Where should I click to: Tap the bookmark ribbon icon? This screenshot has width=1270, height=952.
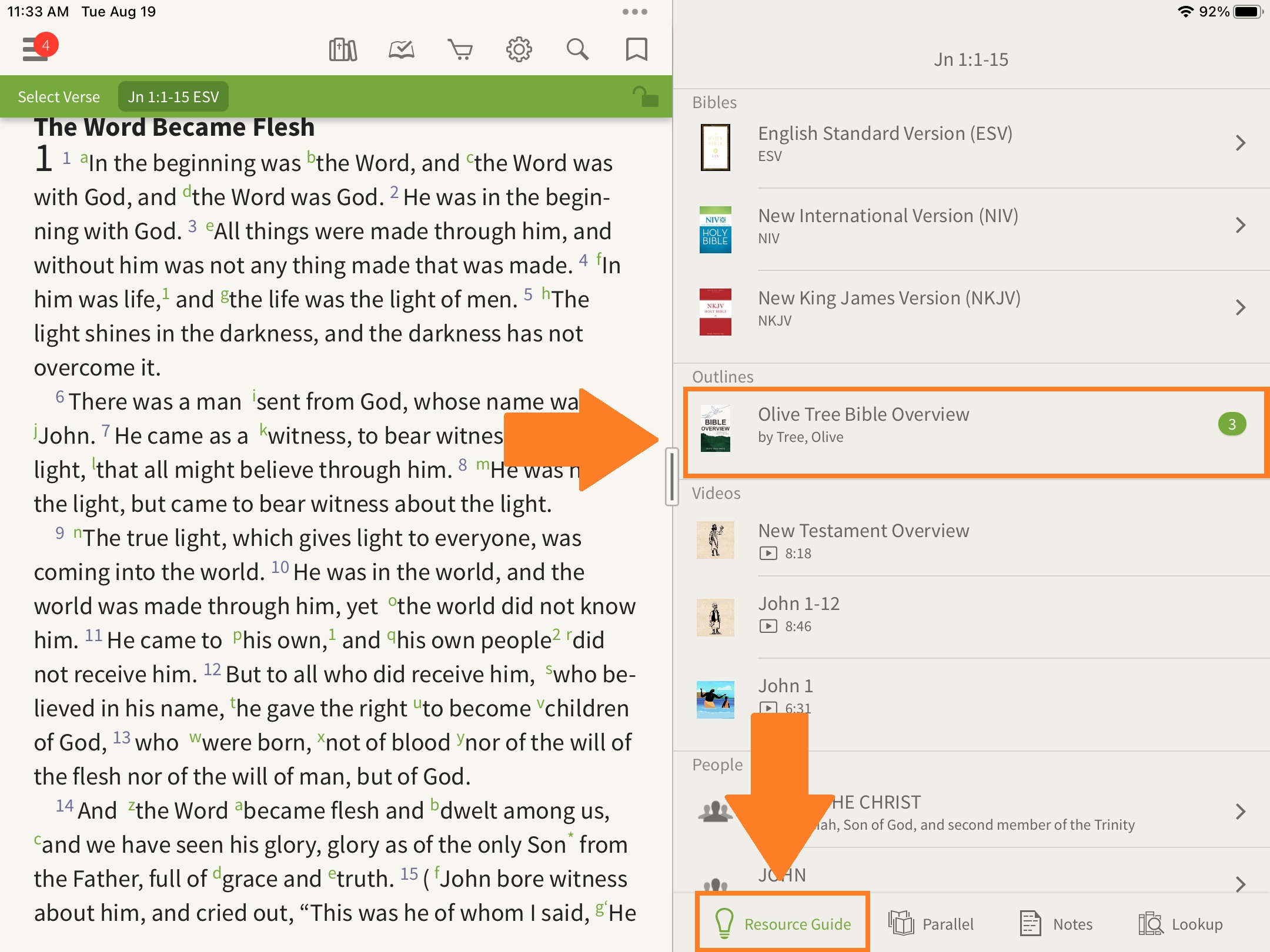coord(636,50)
